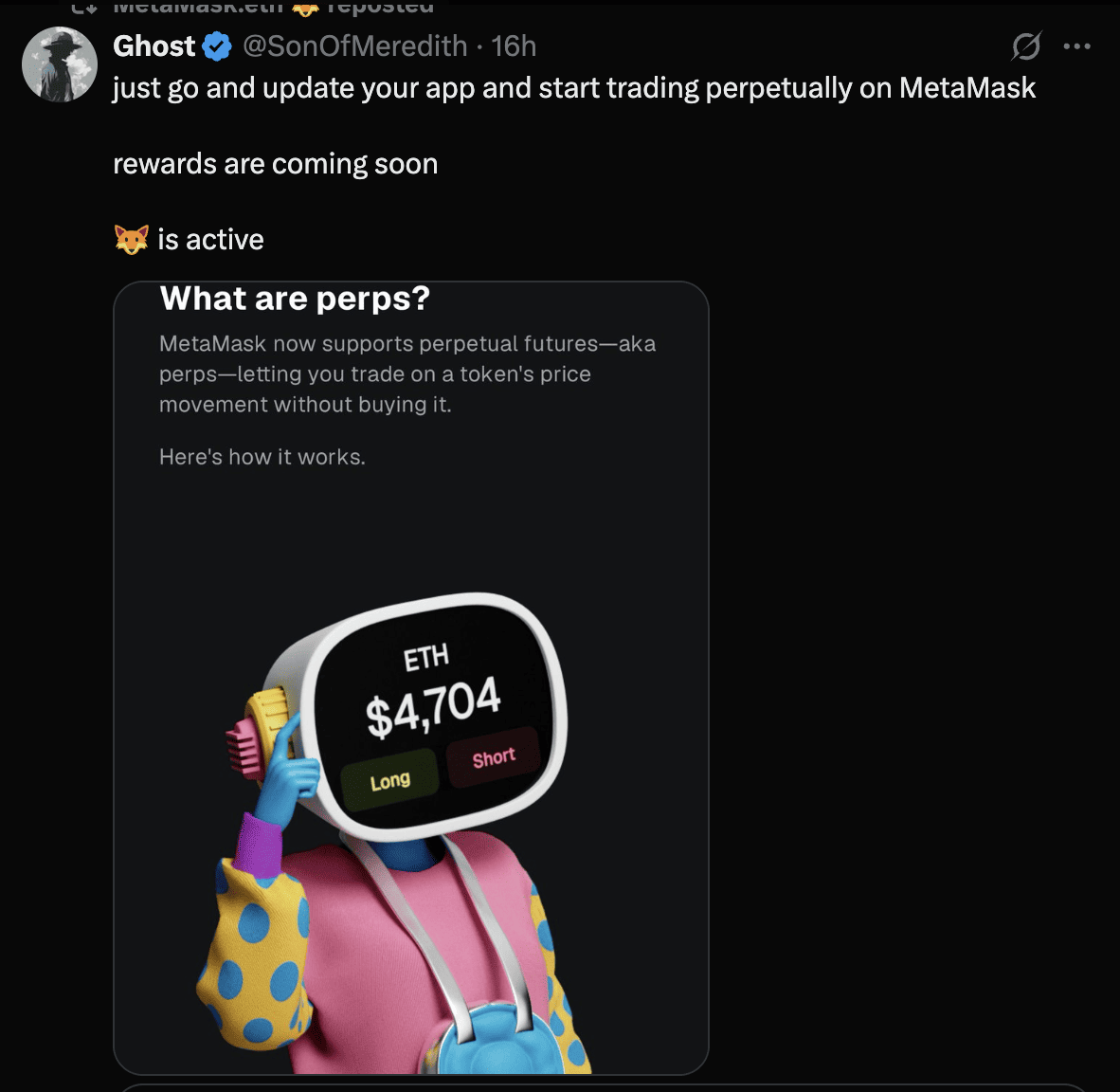Click the blue pendant on robot's lanyard
This screenshot has height=1092, width=1120.
pyautogui.click(x=494, y=1043)
